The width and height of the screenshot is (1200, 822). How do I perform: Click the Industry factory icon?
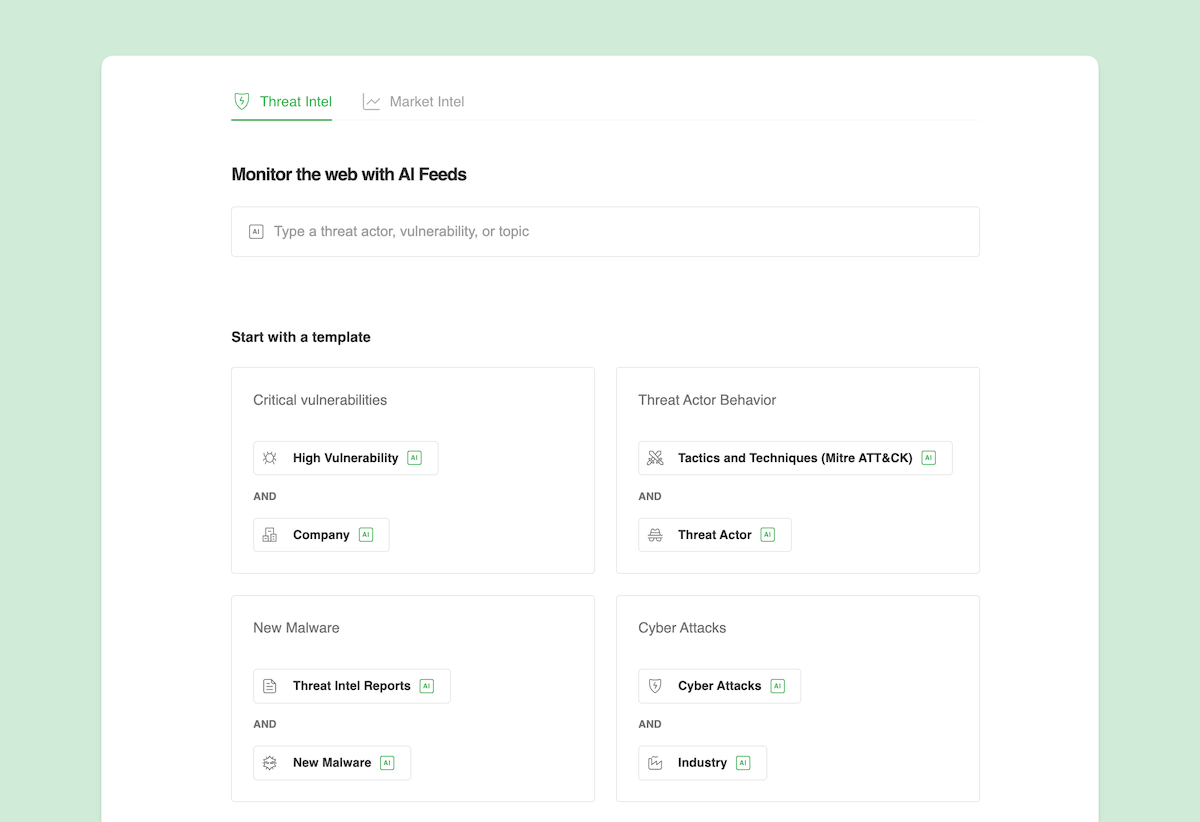click(x=655, y=763)
